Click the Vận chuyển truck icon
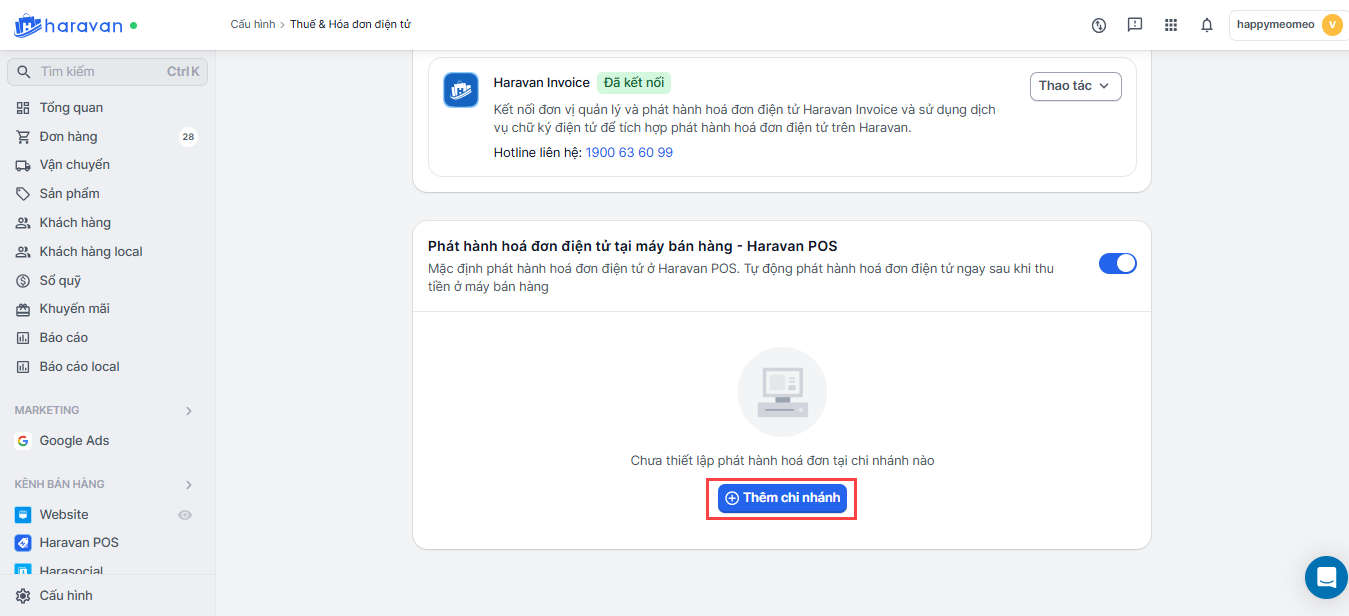 click(23, 165)
